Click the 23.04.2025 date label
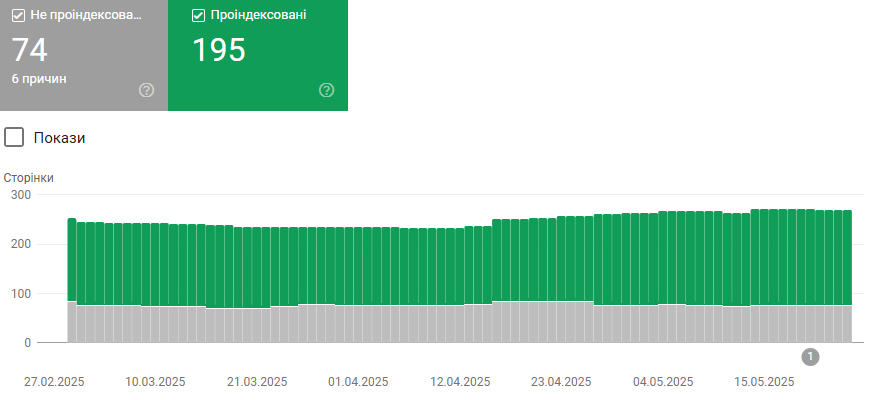The width and height of the screenshot is (869, 400). [x=561, y=382]
